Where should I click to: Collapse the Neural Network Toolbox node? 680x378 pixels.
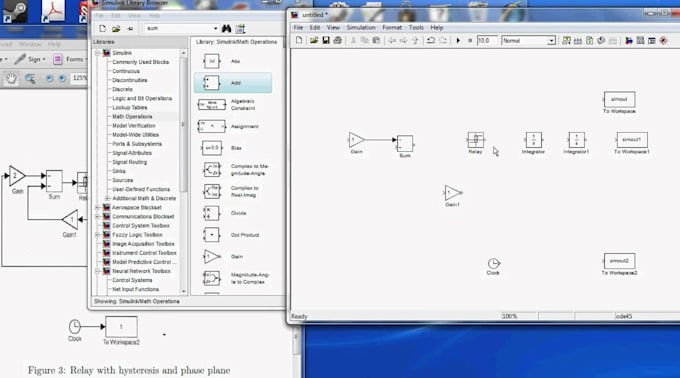[98, 271]
